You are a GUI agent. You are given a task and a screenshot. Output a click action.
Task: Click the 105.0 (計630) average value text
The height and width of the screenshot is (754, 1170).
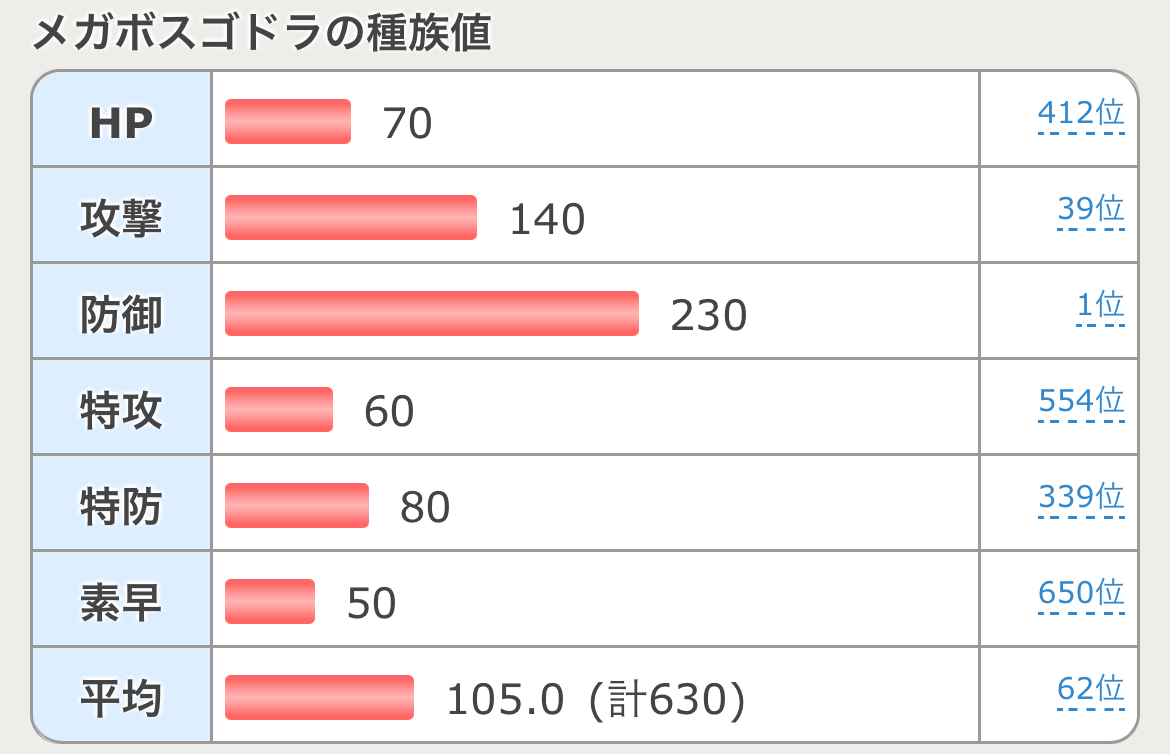pyautogui.click(x=596, y=700)
